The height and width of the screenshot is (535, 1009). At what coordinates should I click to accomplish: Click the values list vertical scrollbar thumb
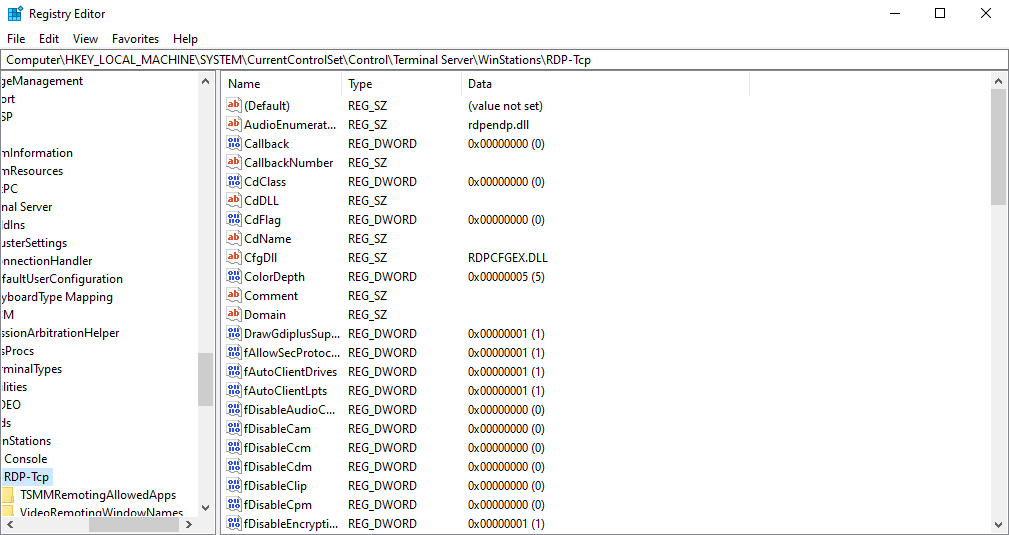(x=998, y=147)
